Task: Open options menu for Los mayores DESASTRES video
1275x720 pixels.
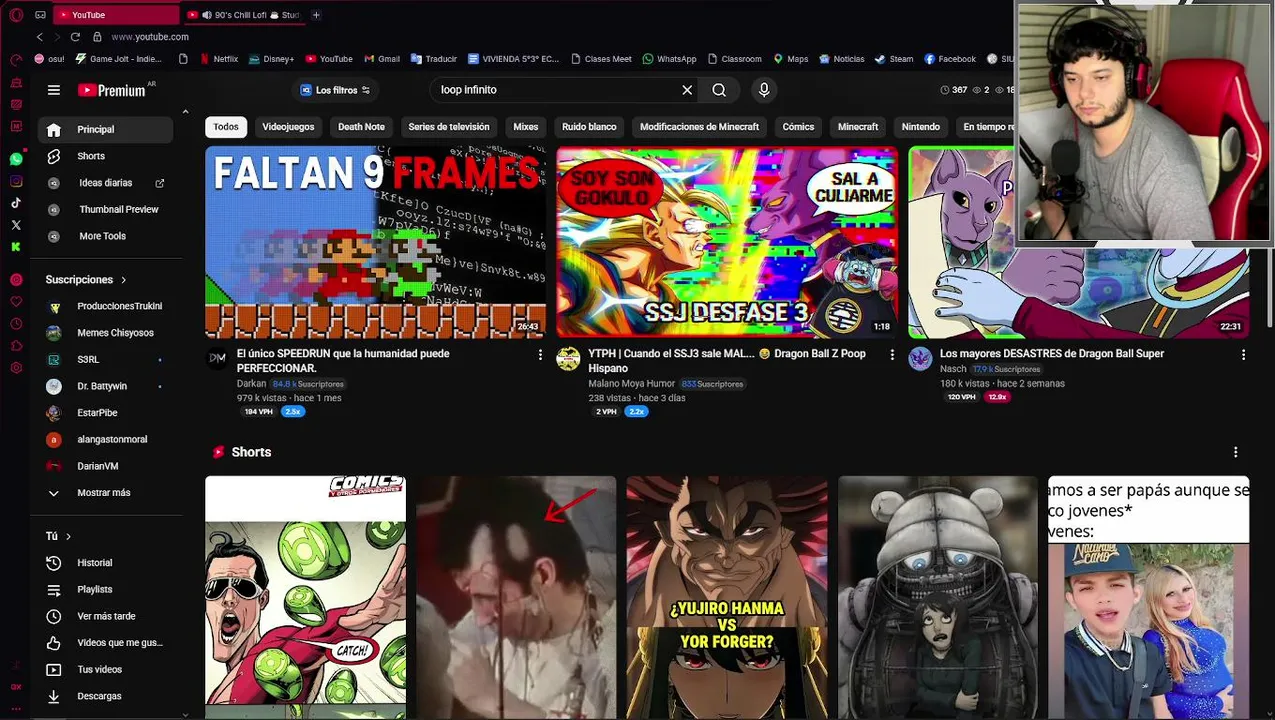Action: coord(1243,355)
